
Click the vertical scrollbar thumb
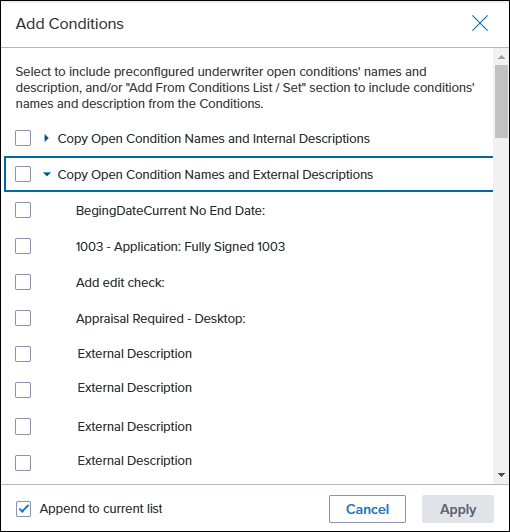pos(502,101)
